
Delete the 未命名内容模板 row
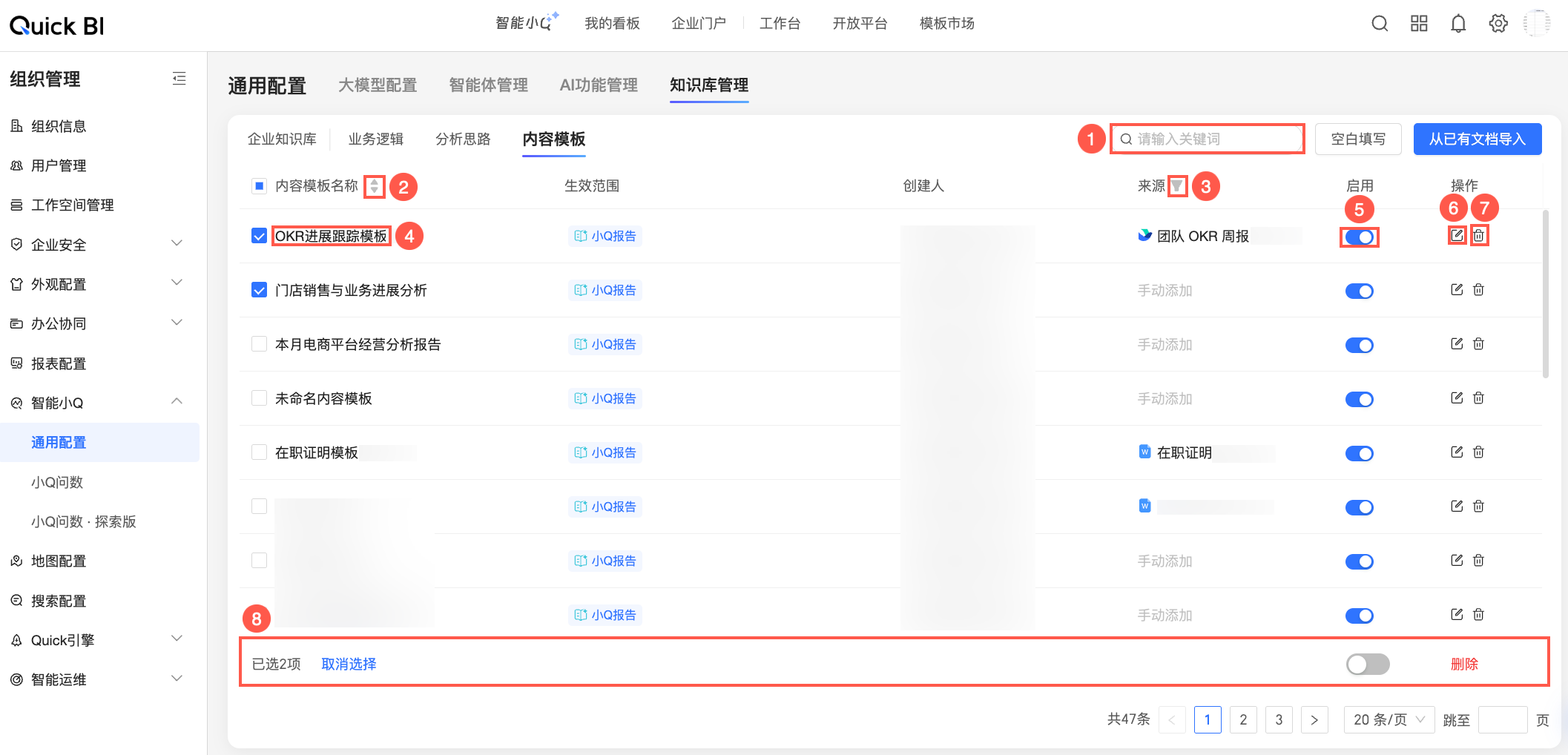(x=1478, y=398)
